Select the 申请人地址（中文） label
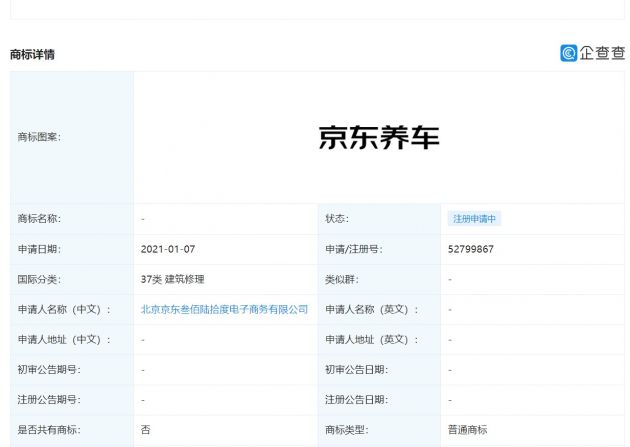The image size is (630, 447). click(x=64, y=339)
